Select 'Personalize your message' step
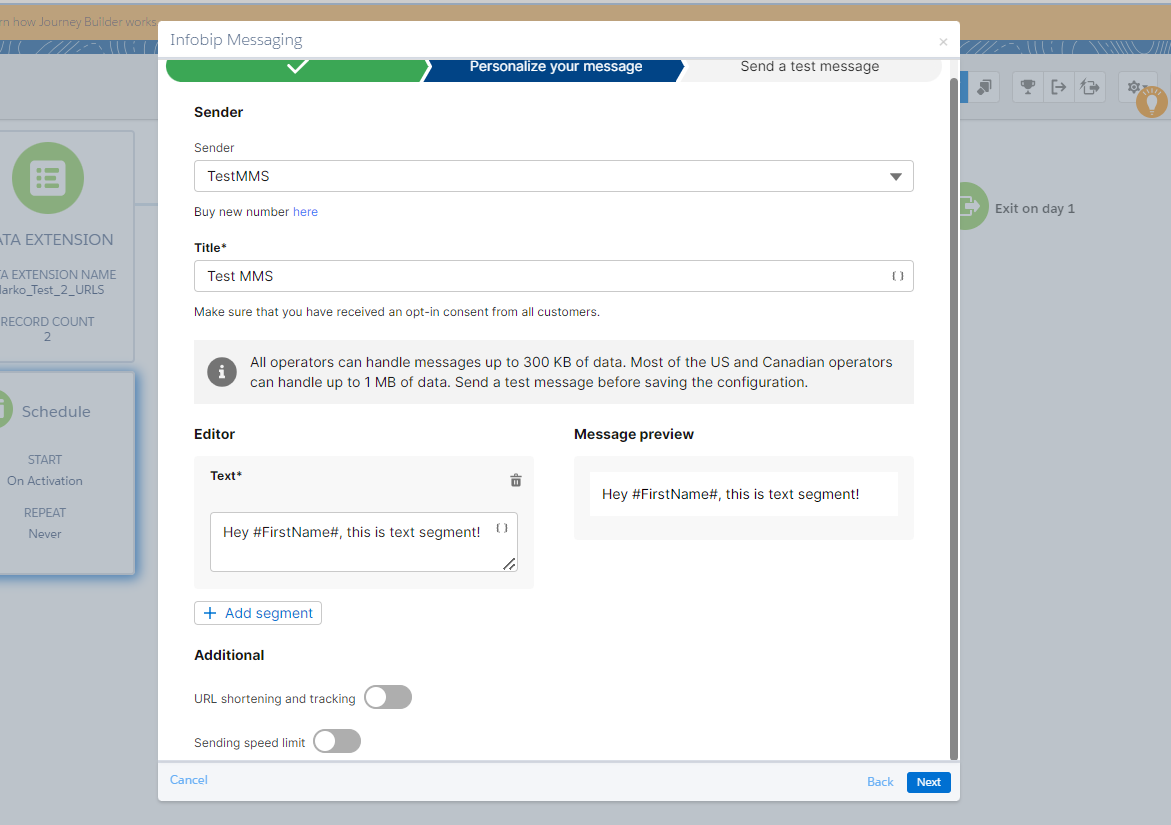 pos(555,67)
